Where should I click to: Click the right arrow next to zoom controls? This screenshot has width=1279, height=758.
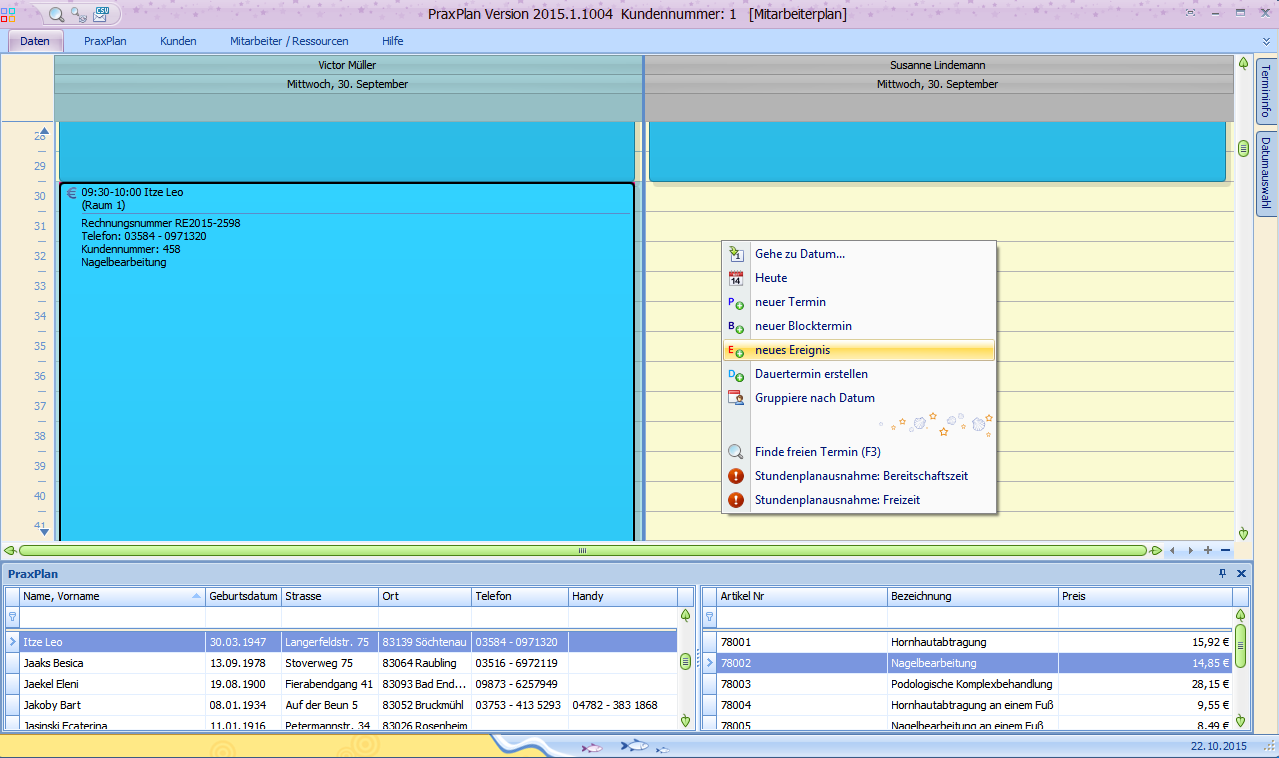[1190, 550]
